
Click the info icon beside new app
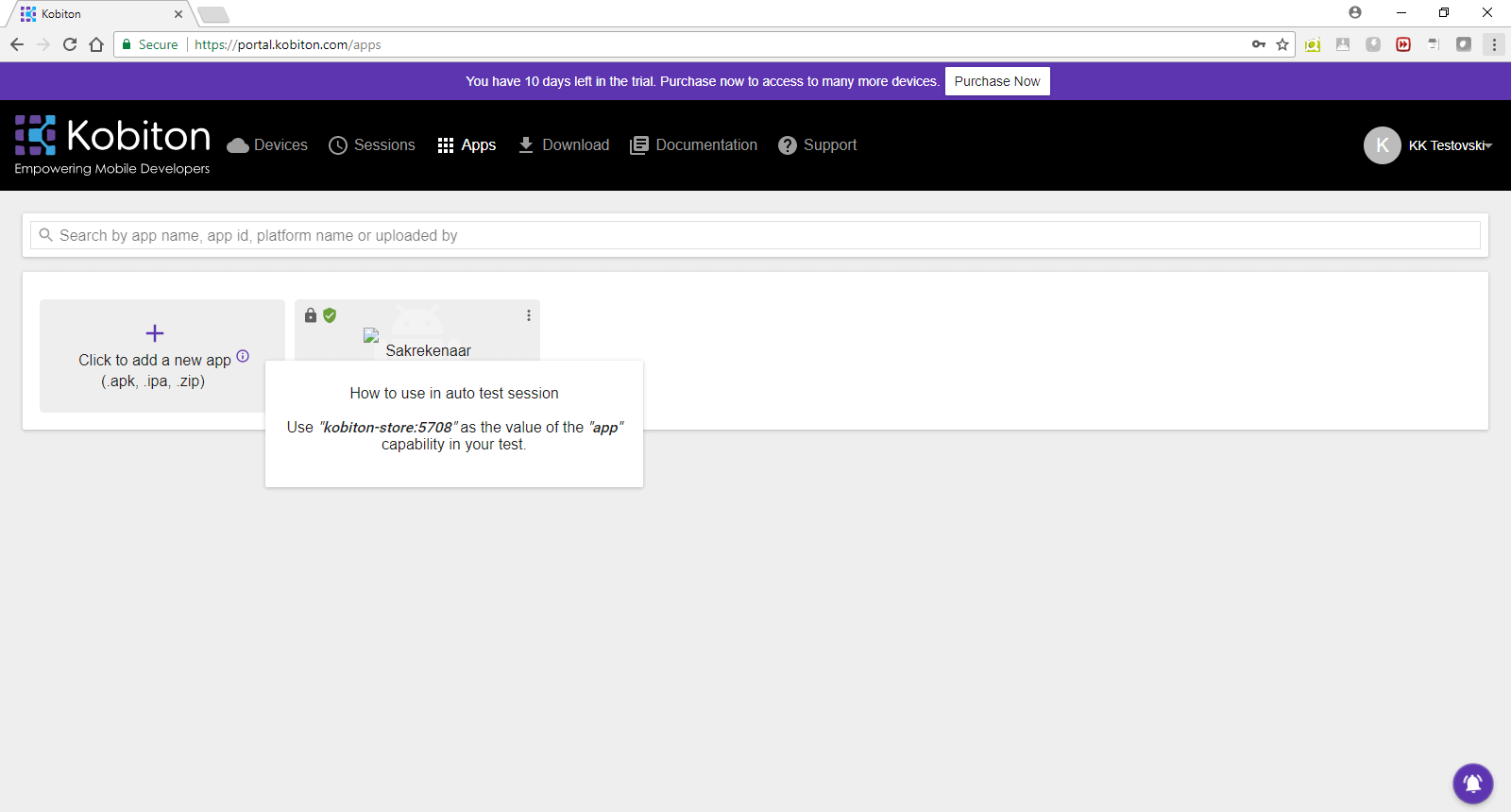pos(243,356)
